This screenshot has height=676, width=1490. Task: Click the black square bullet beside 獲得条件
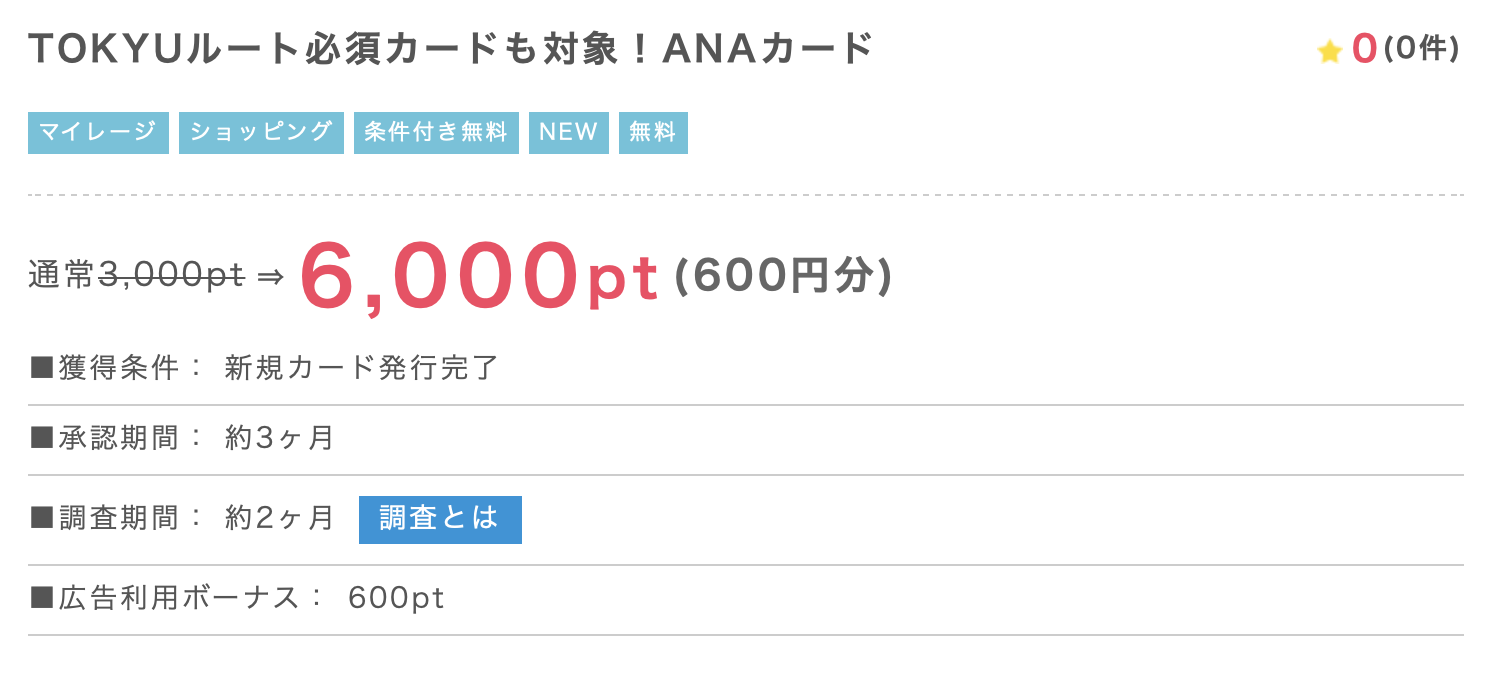[41, 369]
